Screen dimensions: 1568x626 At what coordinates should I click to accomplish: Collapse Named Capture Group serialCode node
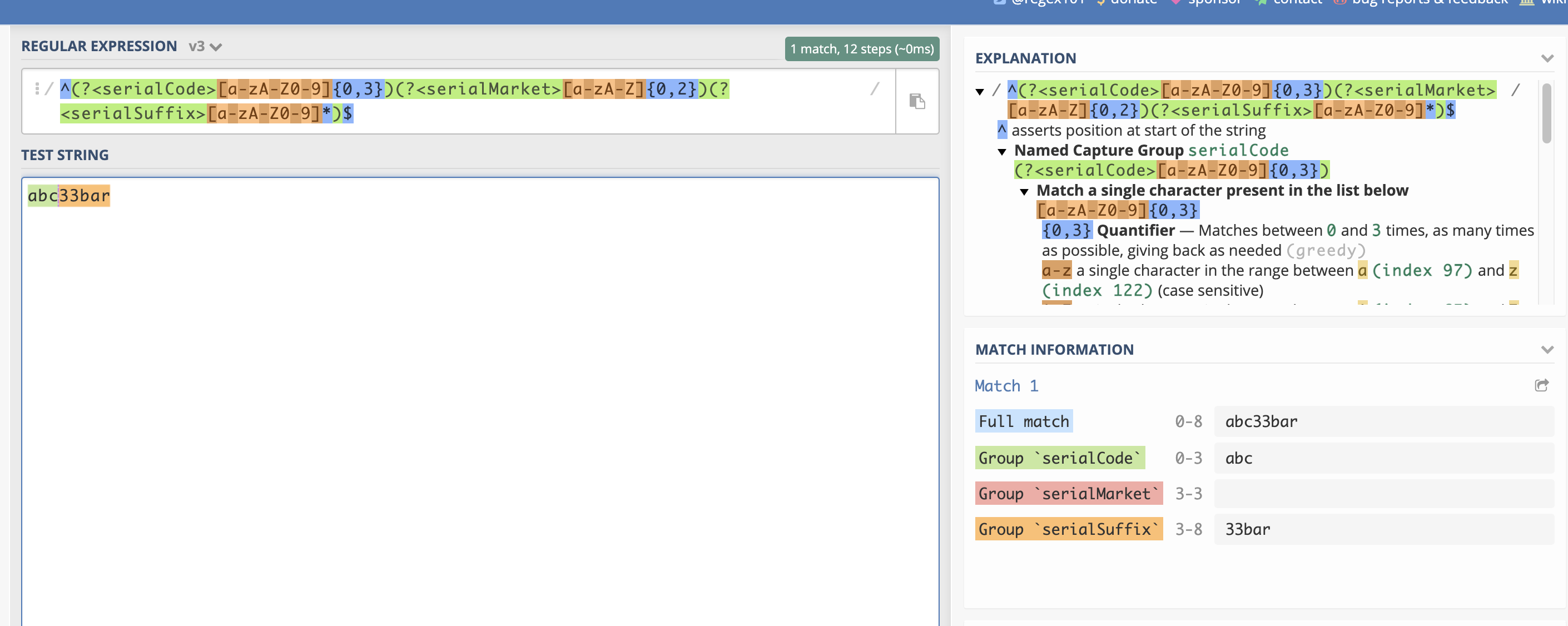(x=1002, y=151)
